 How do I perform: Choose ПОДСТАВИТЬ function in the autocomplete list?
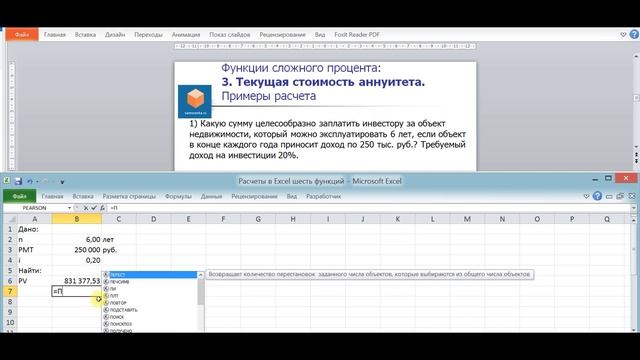click(x=150, y=310)
